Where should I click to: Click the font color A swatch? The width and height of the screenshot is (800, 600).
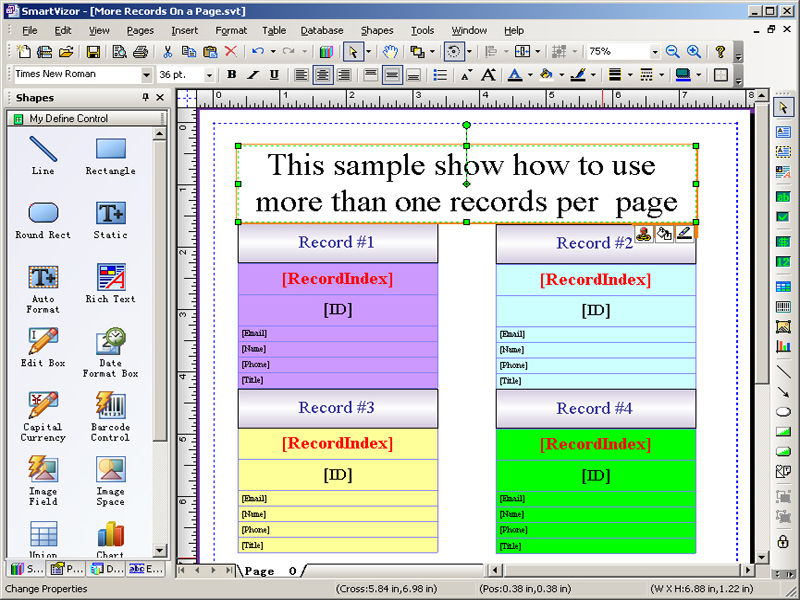point(515,75)
